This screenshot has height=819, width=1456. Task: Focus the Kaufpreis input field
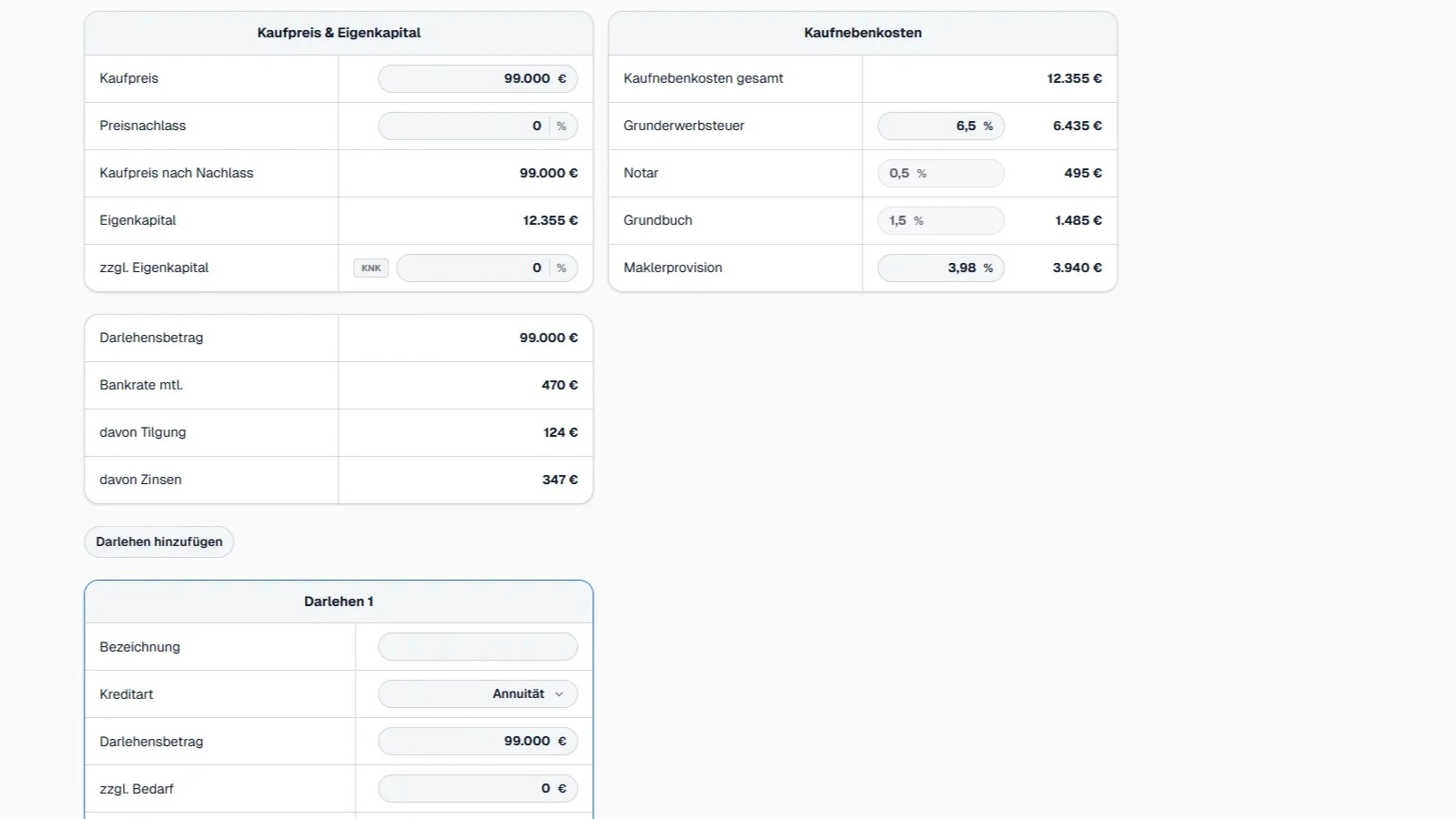point(478,78)
